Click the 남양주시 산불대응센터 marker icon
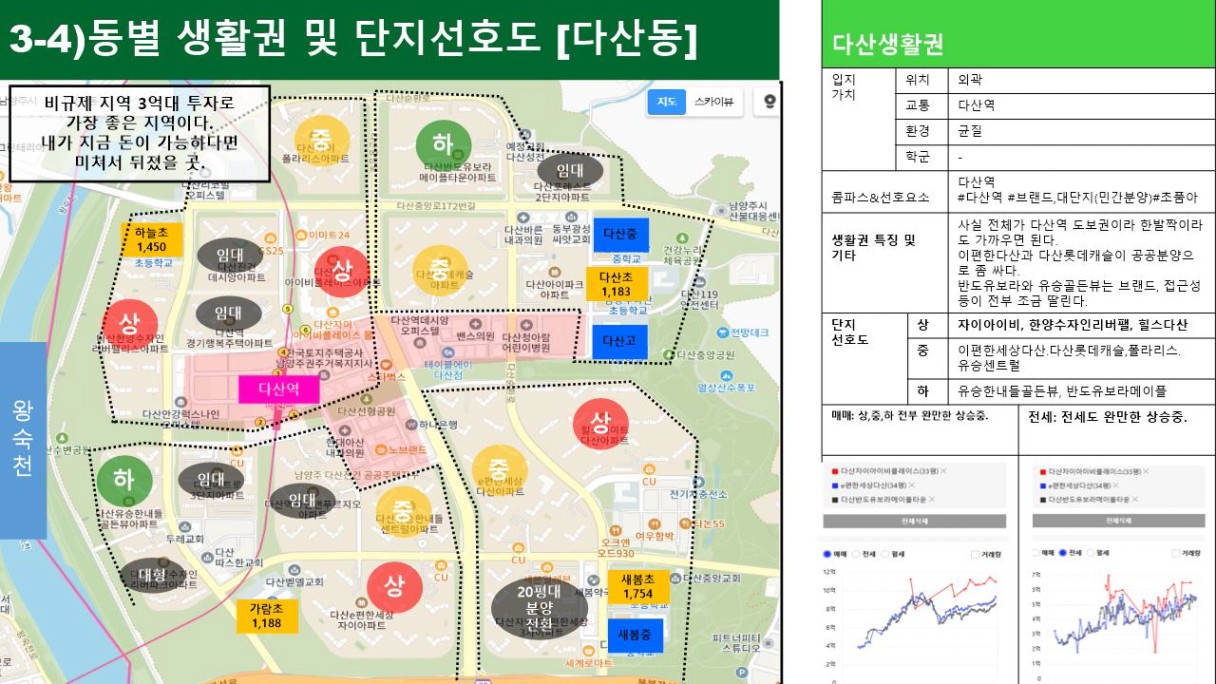Screen dimensions: 1216x684 pos(720,211)
